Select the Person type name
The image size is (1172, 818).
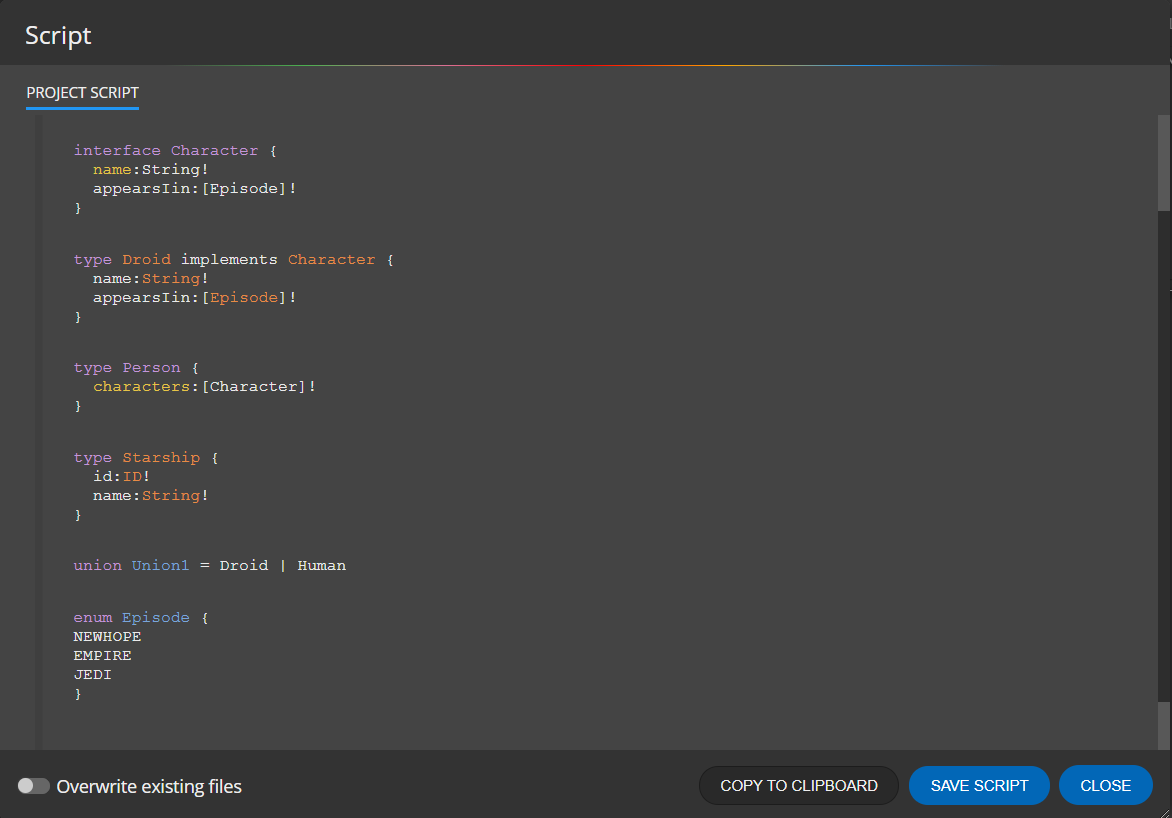(151, 367)
